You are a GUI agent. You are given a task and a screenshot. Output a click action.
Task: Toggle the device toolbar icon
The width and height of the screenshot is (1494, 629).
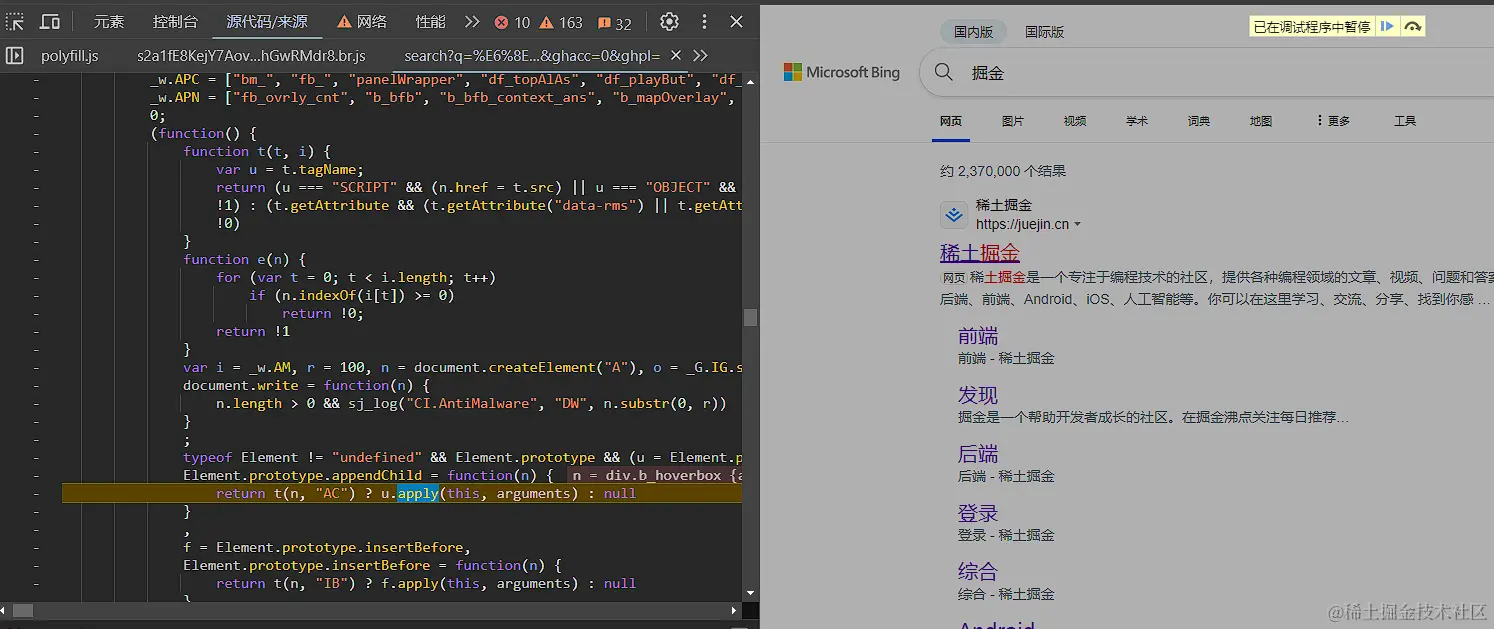click(x=50, y=22)
